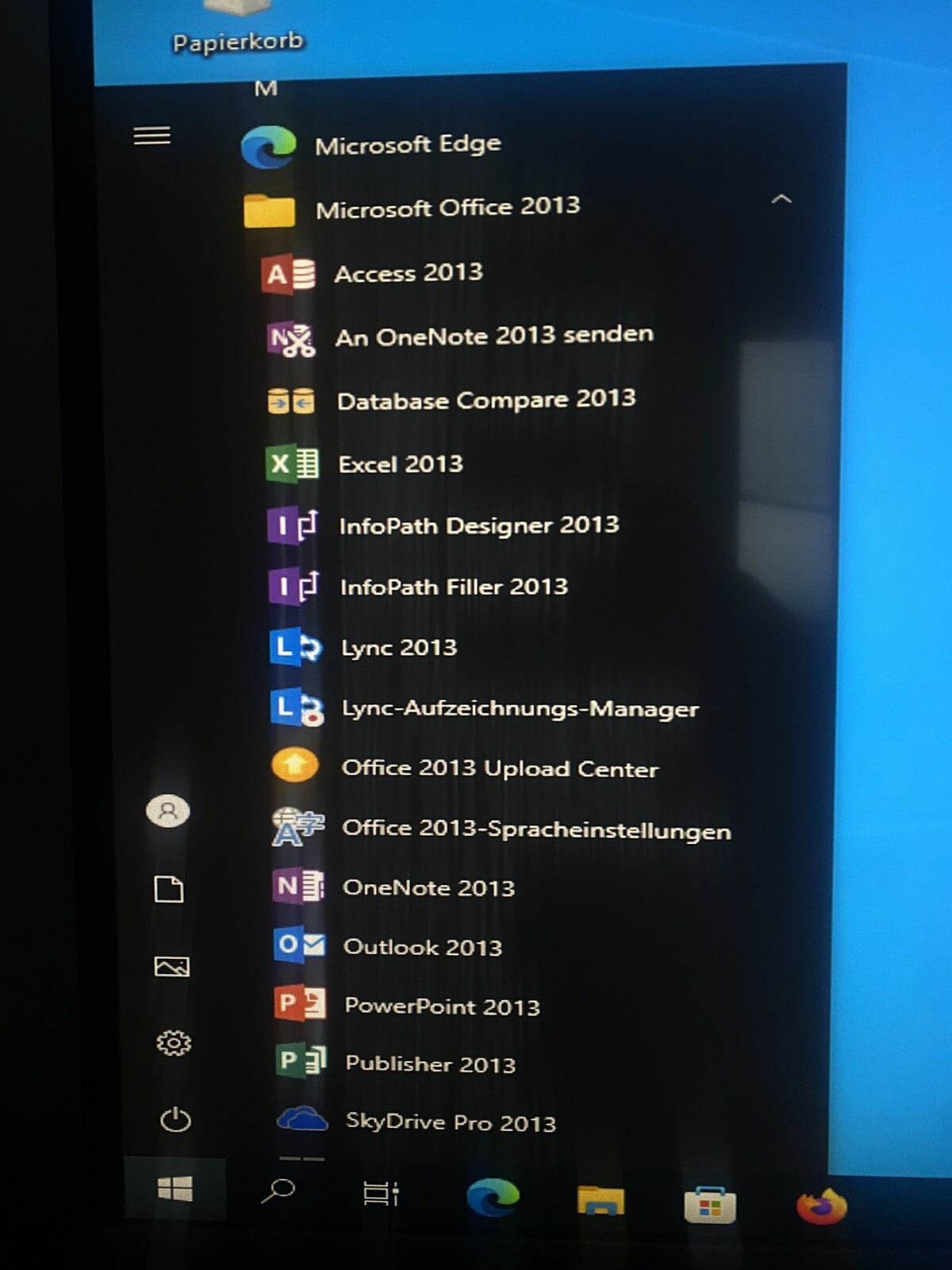Choose InfoPath Designer 2013 text entry
The height and width of the screenshot is (1270, 952).
(x=479, y=525)
